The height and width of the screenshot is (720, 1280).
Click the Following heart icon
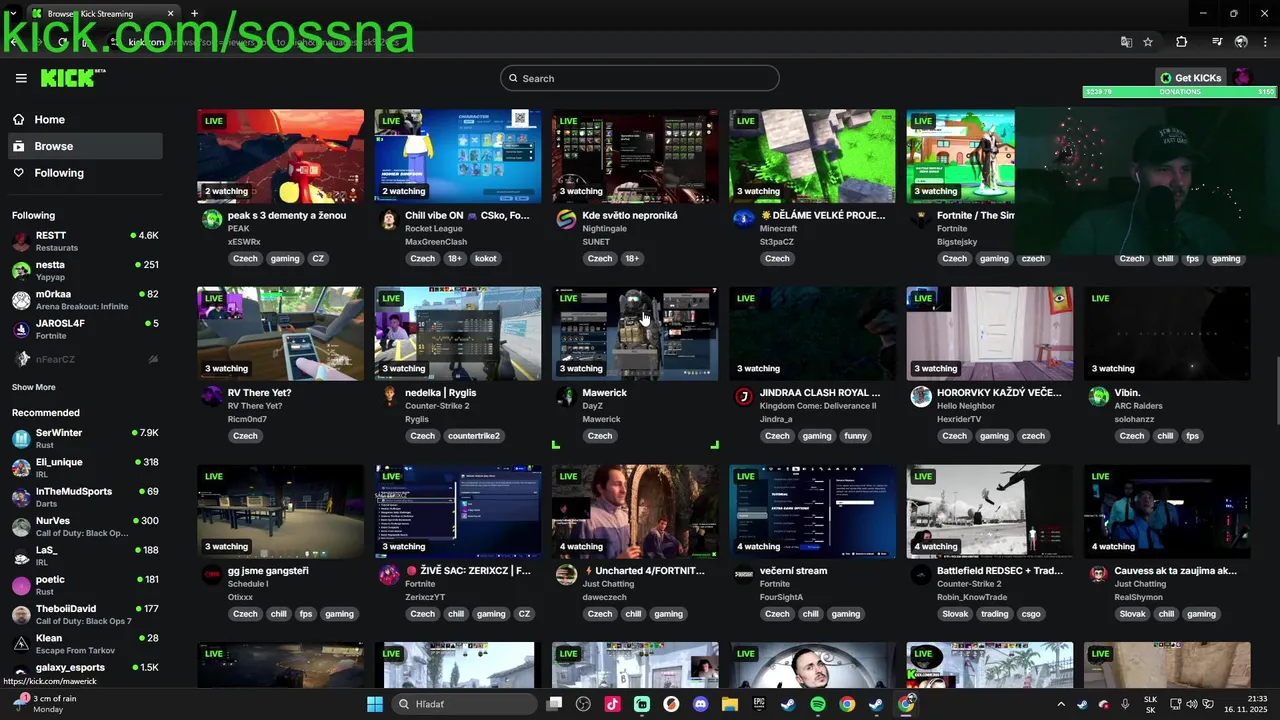pyautogui.click(x=19, y=173)
